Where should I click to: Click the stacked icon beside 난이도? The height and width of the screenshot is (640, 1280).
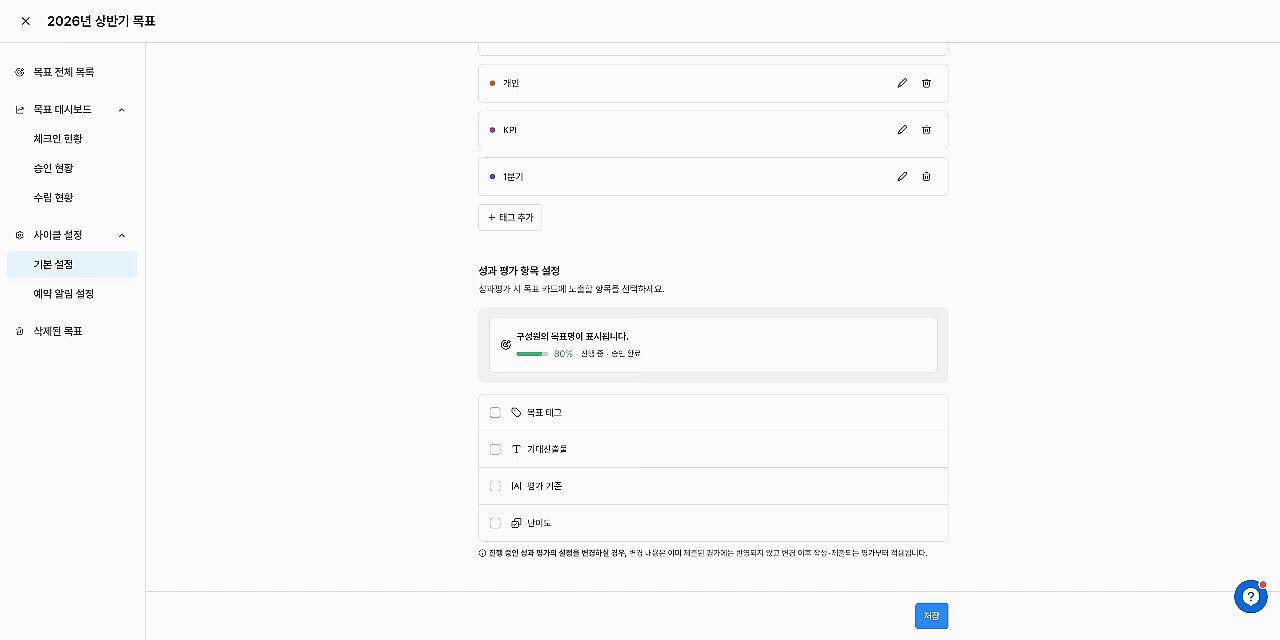[x=516, y=524]
